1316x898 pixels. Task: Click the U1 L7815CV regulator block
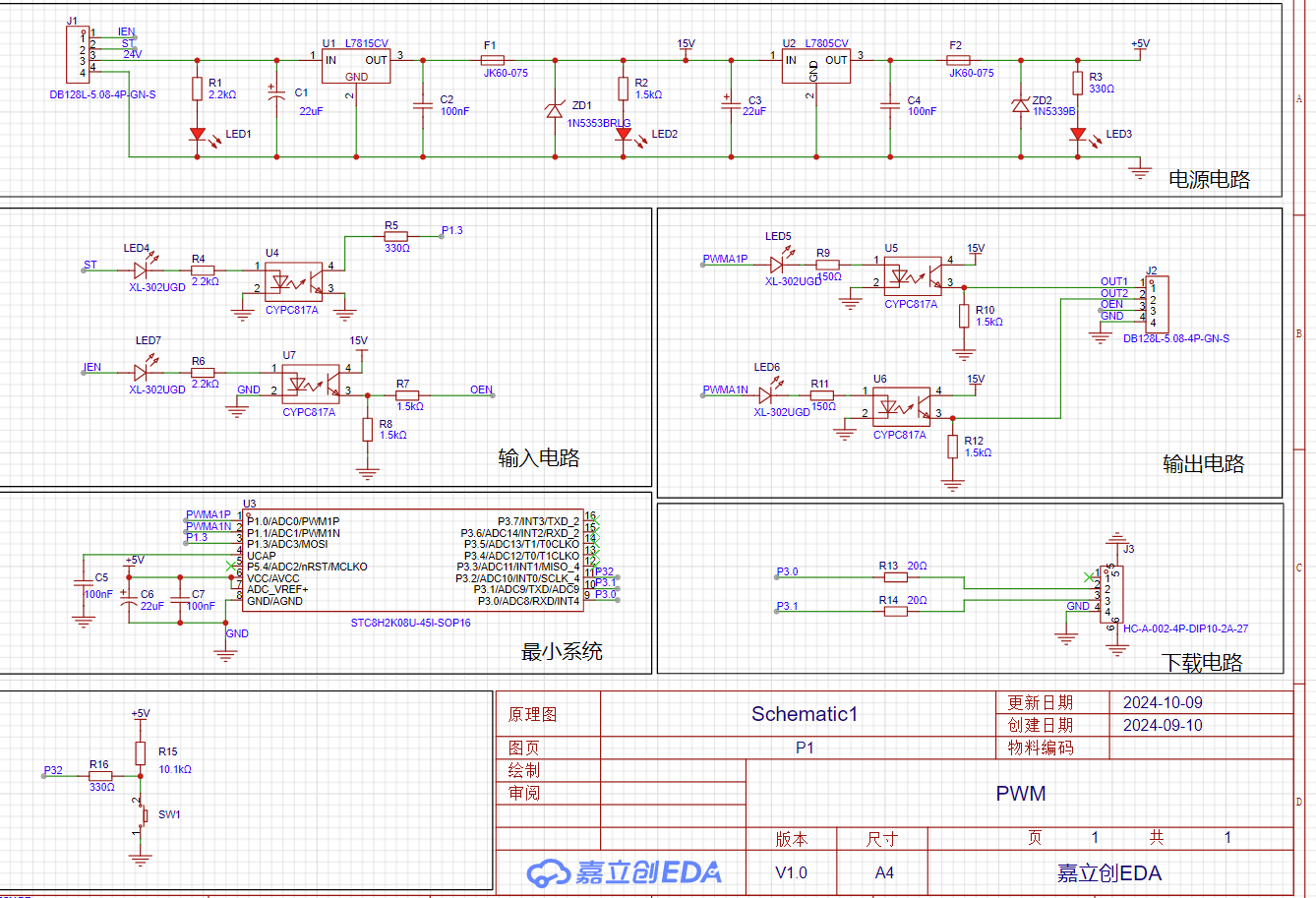click(356, 67)
